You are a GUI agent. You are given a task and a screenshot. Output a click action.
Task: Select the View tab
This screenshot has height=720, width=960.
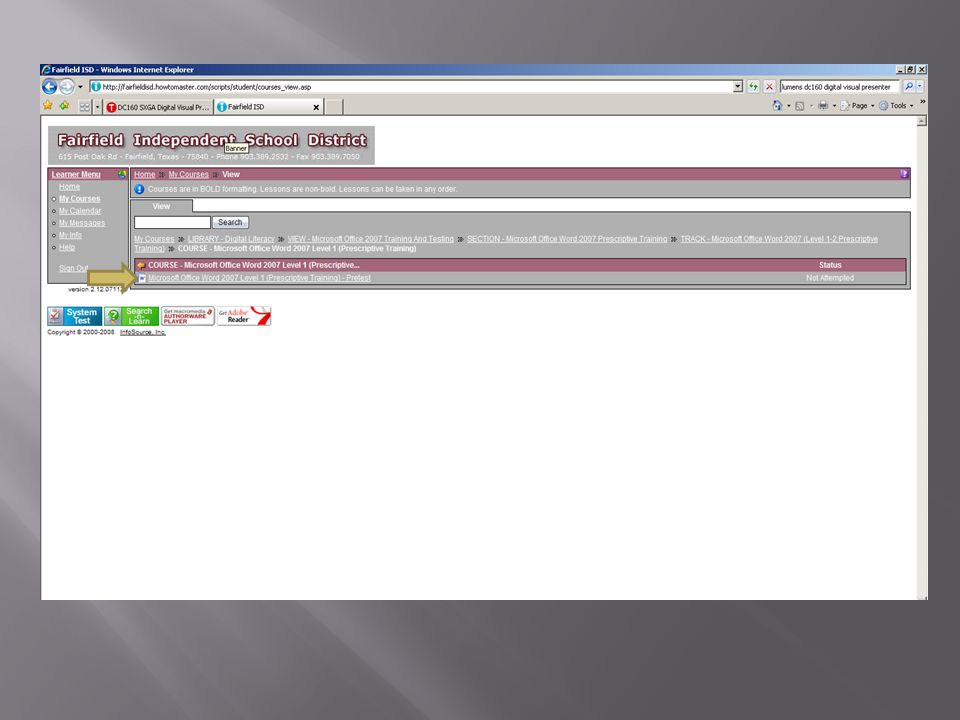(x=162, y=206)
